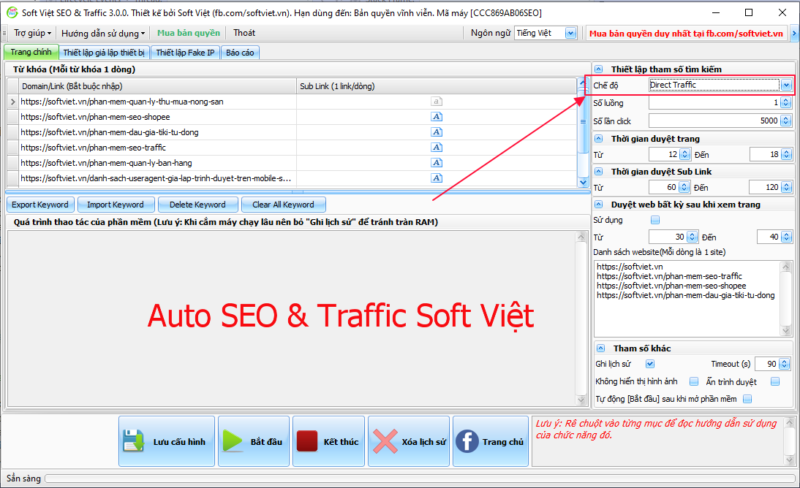Viewport: 800px width, 488px height.
Task: Open the Chế độ Direct Traffic dropdown
Action: tap(786, 85)
